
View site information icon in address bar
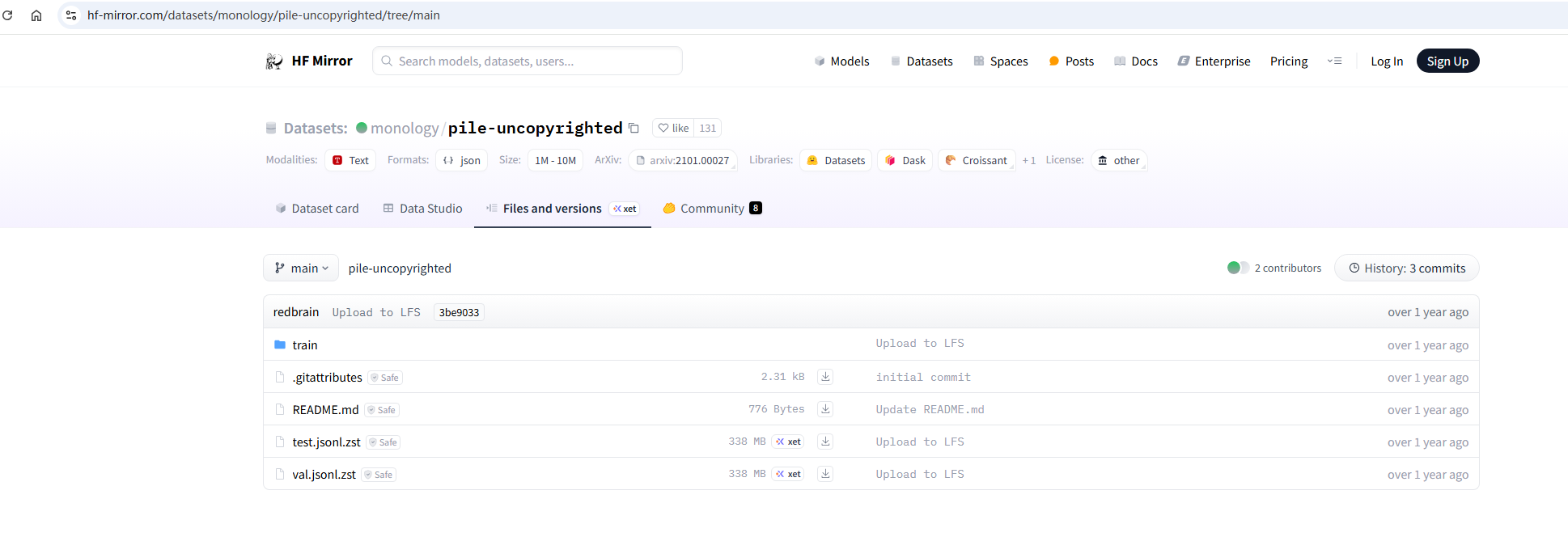pos(71,15)
